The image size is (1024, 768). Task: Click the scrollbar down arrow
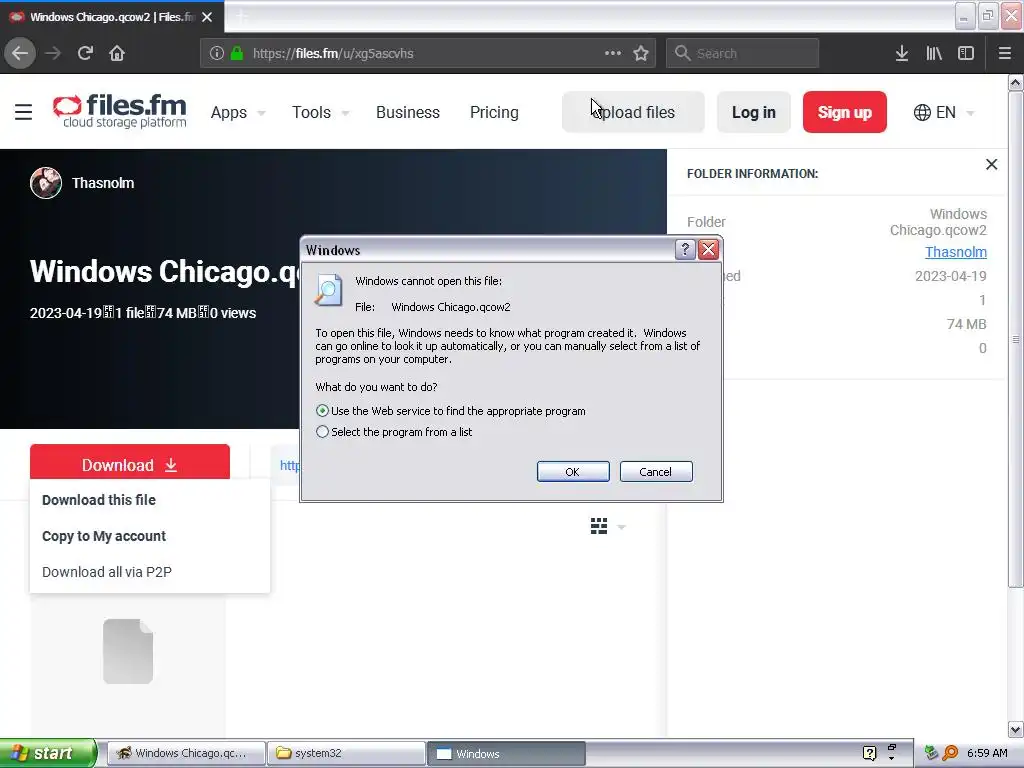[1015, 729]
